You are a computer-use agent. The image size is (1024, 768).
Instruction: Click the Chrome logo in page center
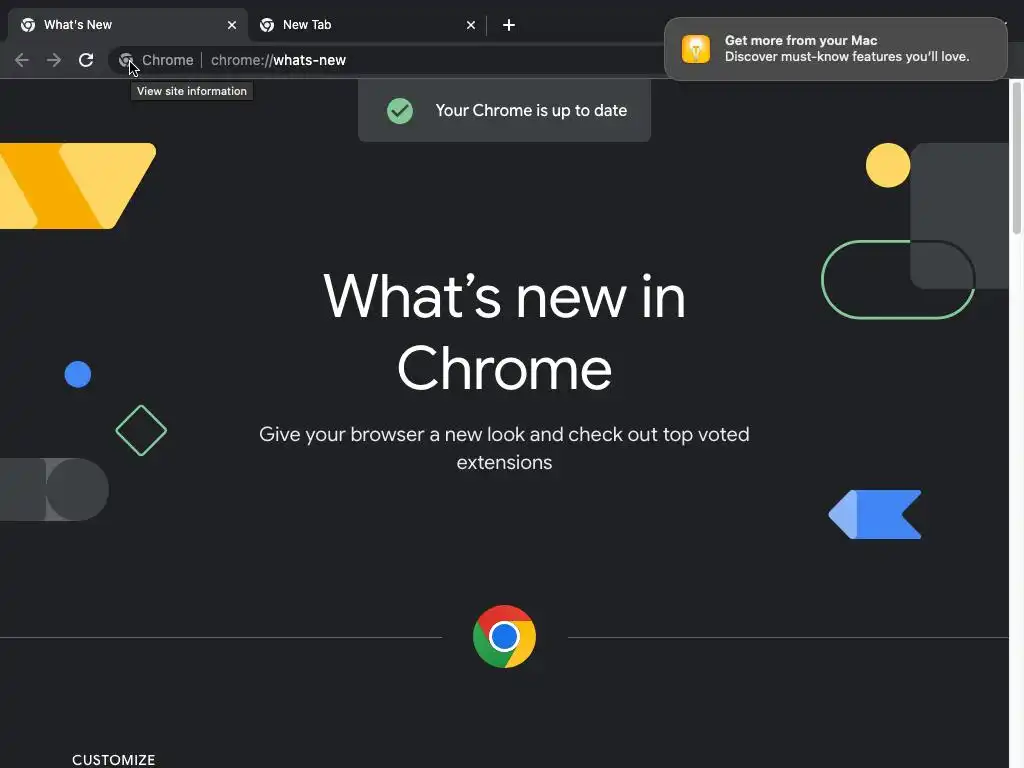504,637
